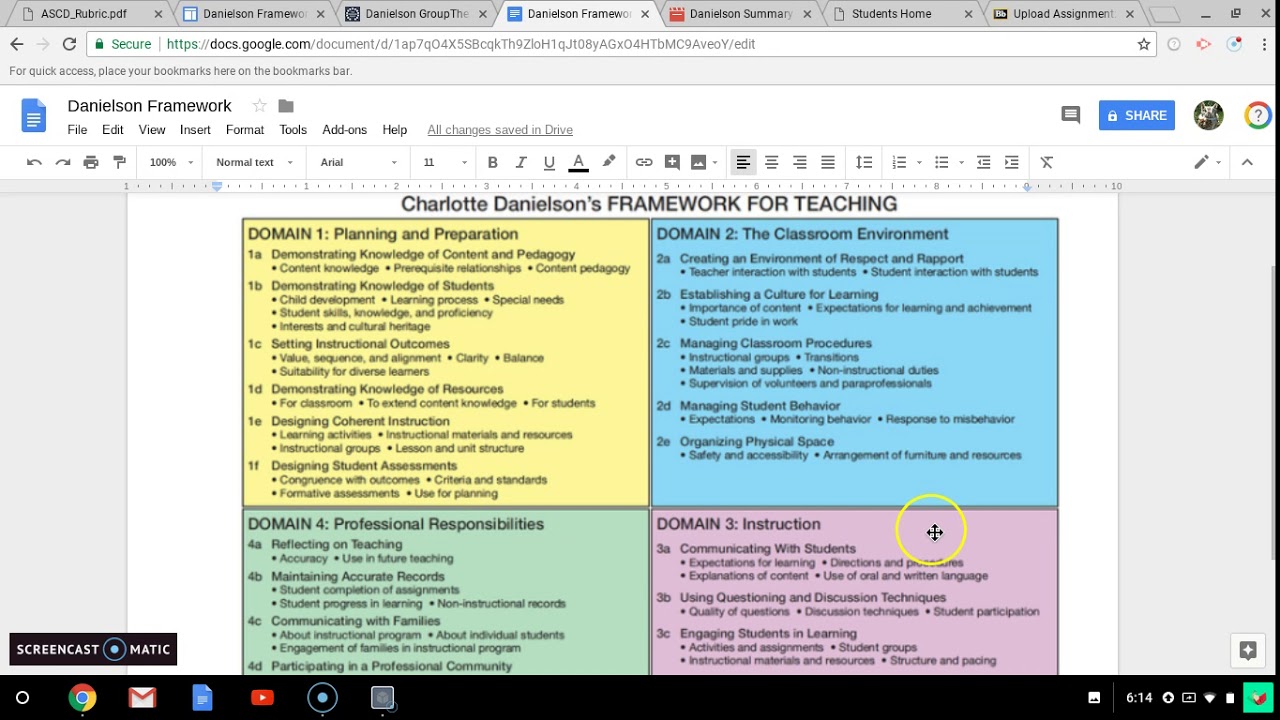Clear formatting

pos(1047,162)
